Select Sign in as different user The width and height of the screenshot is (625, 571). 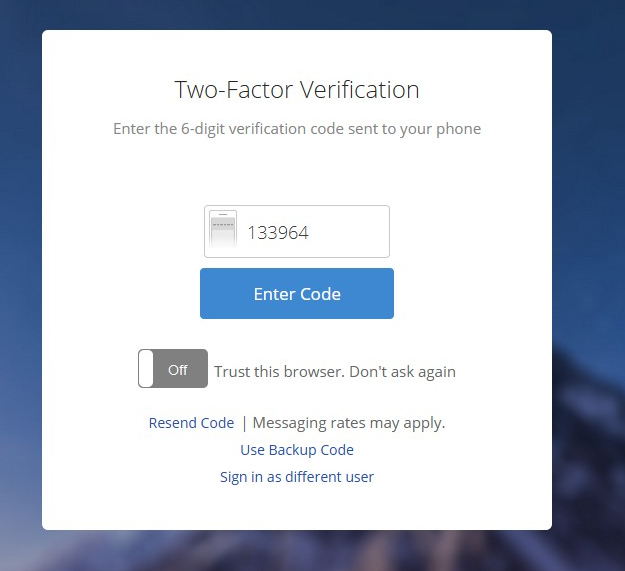(297, 477)
